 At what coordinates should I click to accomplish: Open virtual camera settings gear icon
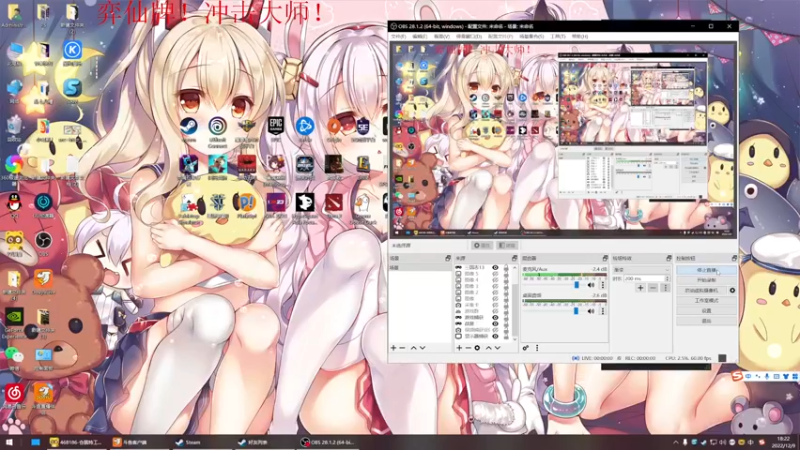(x=732, y=290)
